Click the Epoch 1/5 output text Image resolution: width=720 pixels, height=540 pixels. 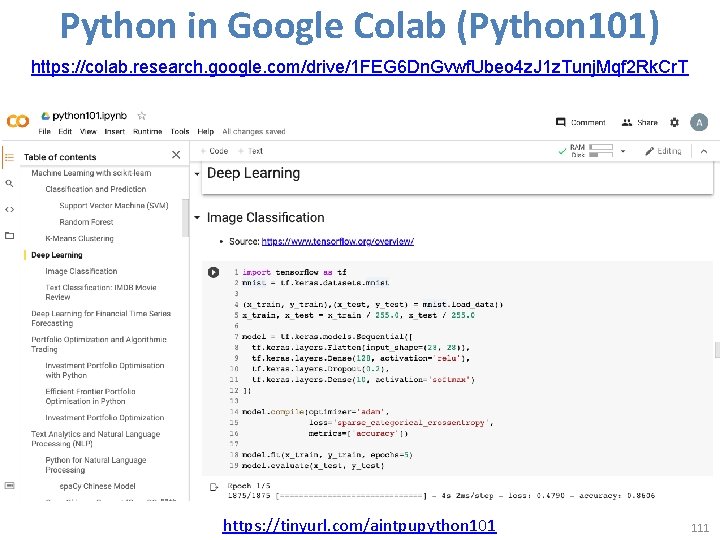click(249, 485)
